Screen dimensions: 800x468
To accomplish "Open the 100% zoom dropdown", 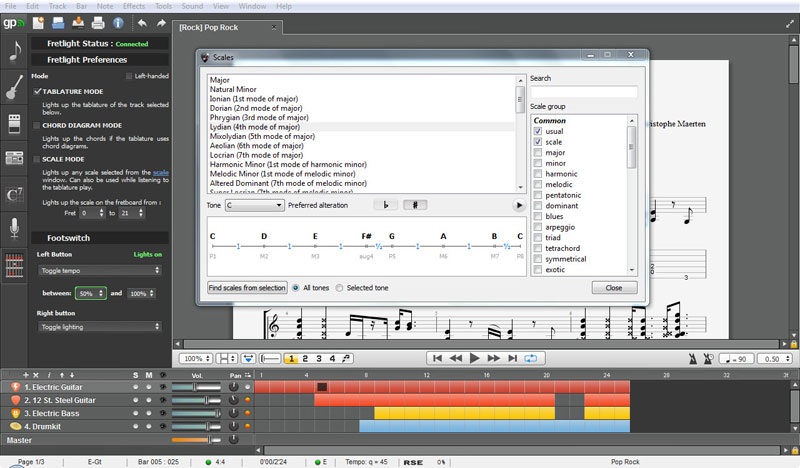I will point(196,359).
